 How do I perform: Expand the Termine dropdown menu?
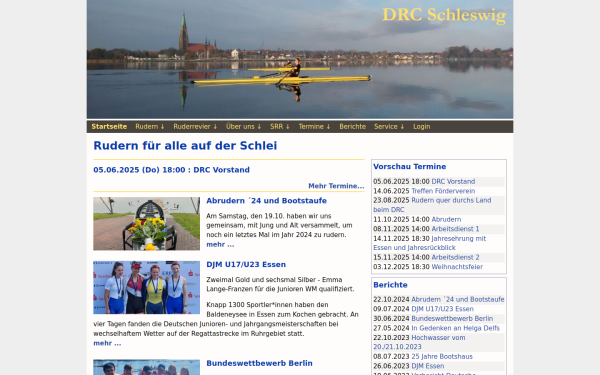click(x=314, y=127)
